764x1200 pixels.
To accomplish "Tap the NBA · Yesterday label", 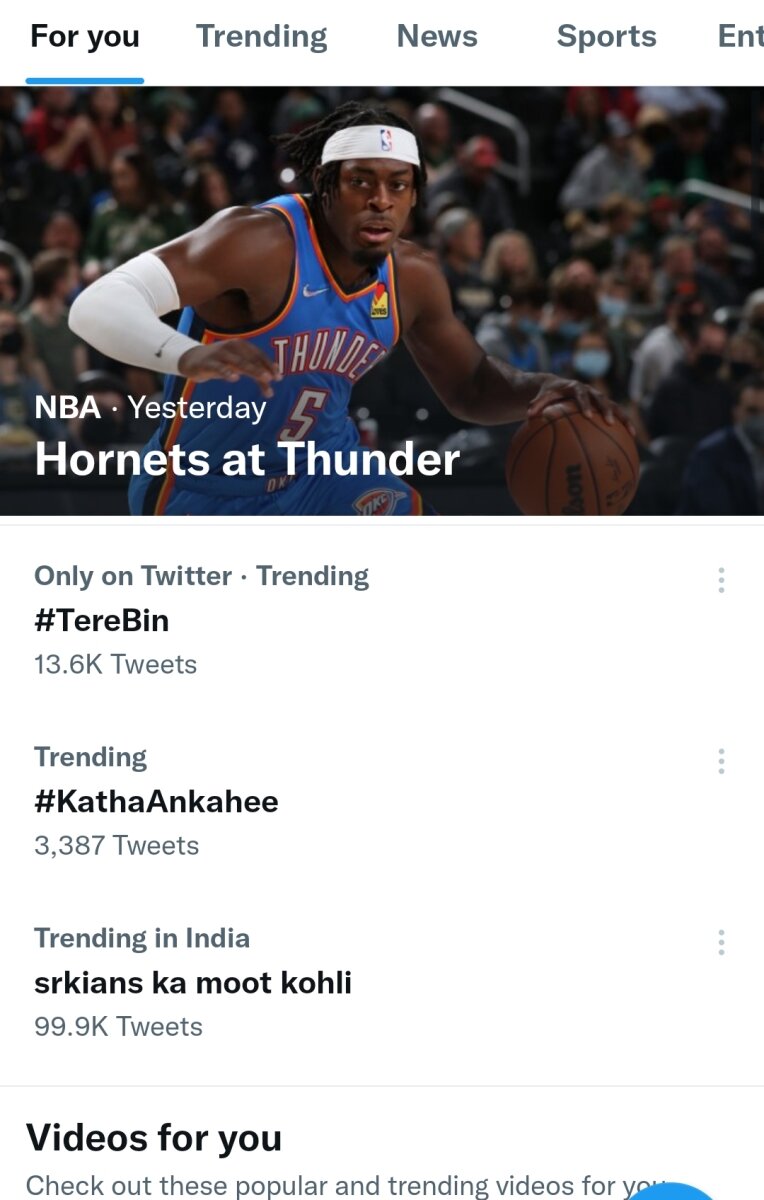I will coord(150,407).
